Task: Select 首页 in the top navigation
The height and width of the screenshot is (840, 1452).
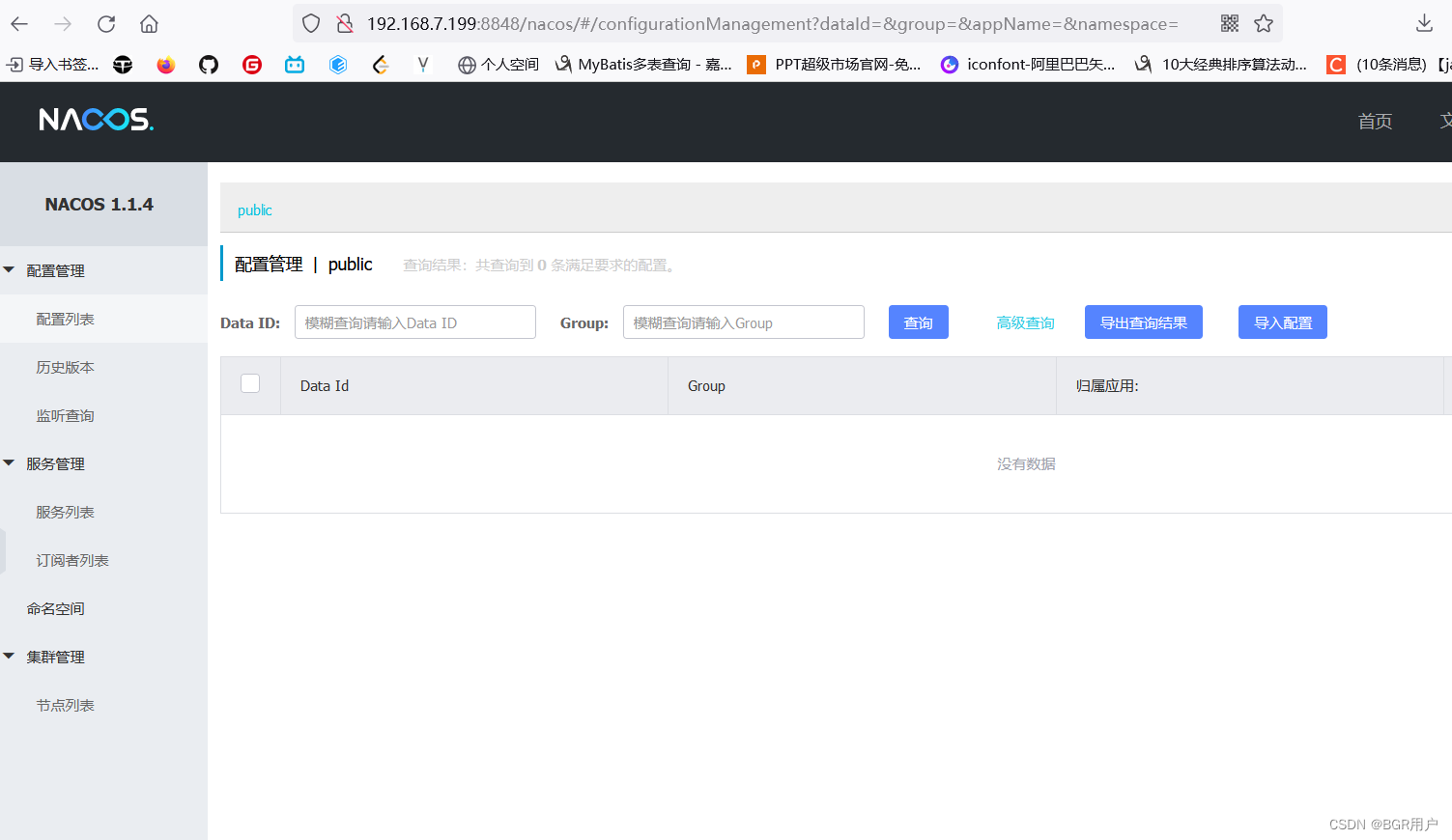Action: point(1375,121)
